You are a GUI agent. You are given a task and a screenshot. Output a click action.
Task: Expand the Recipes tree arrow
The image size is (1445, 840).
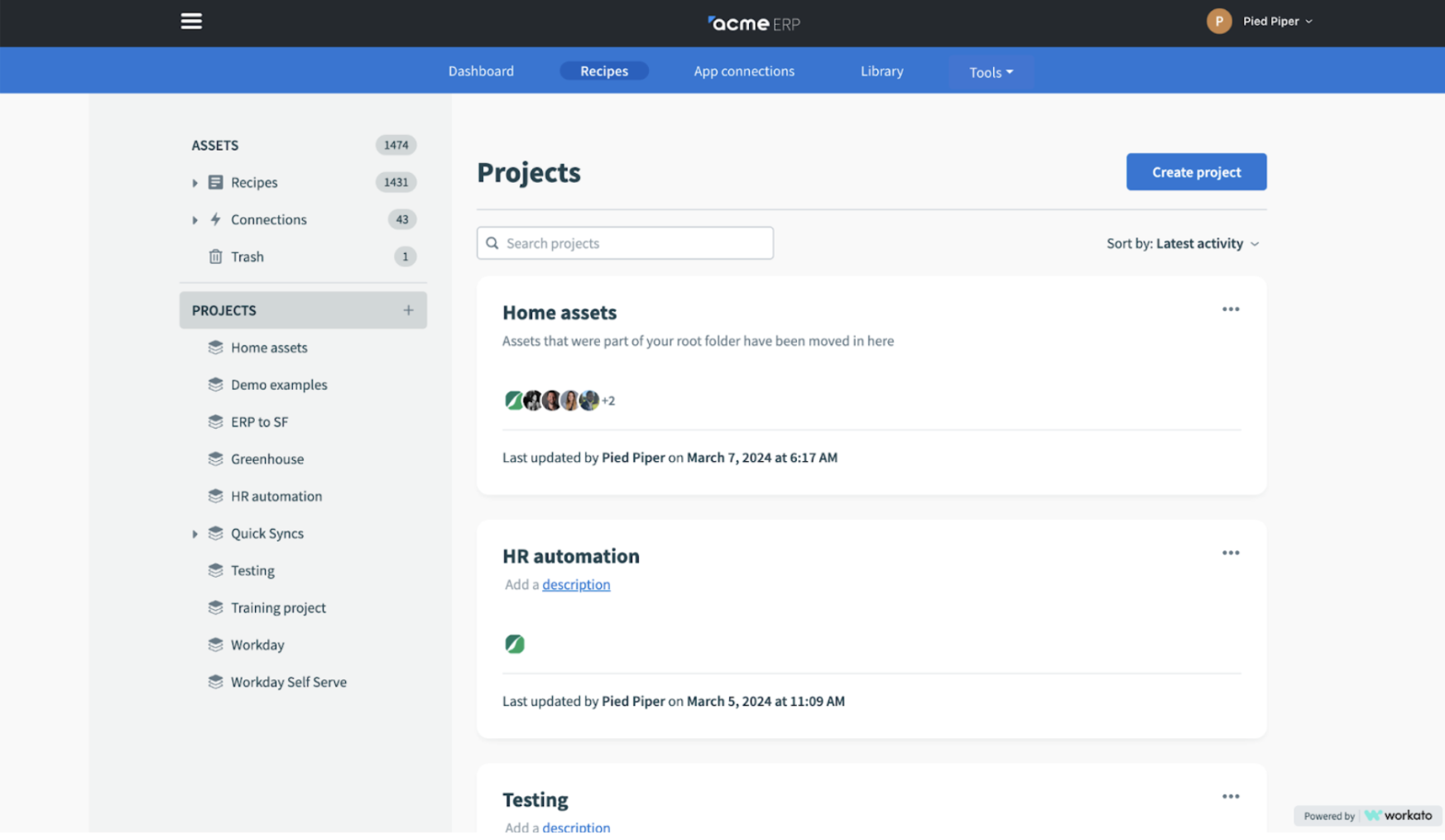point(195,183)
